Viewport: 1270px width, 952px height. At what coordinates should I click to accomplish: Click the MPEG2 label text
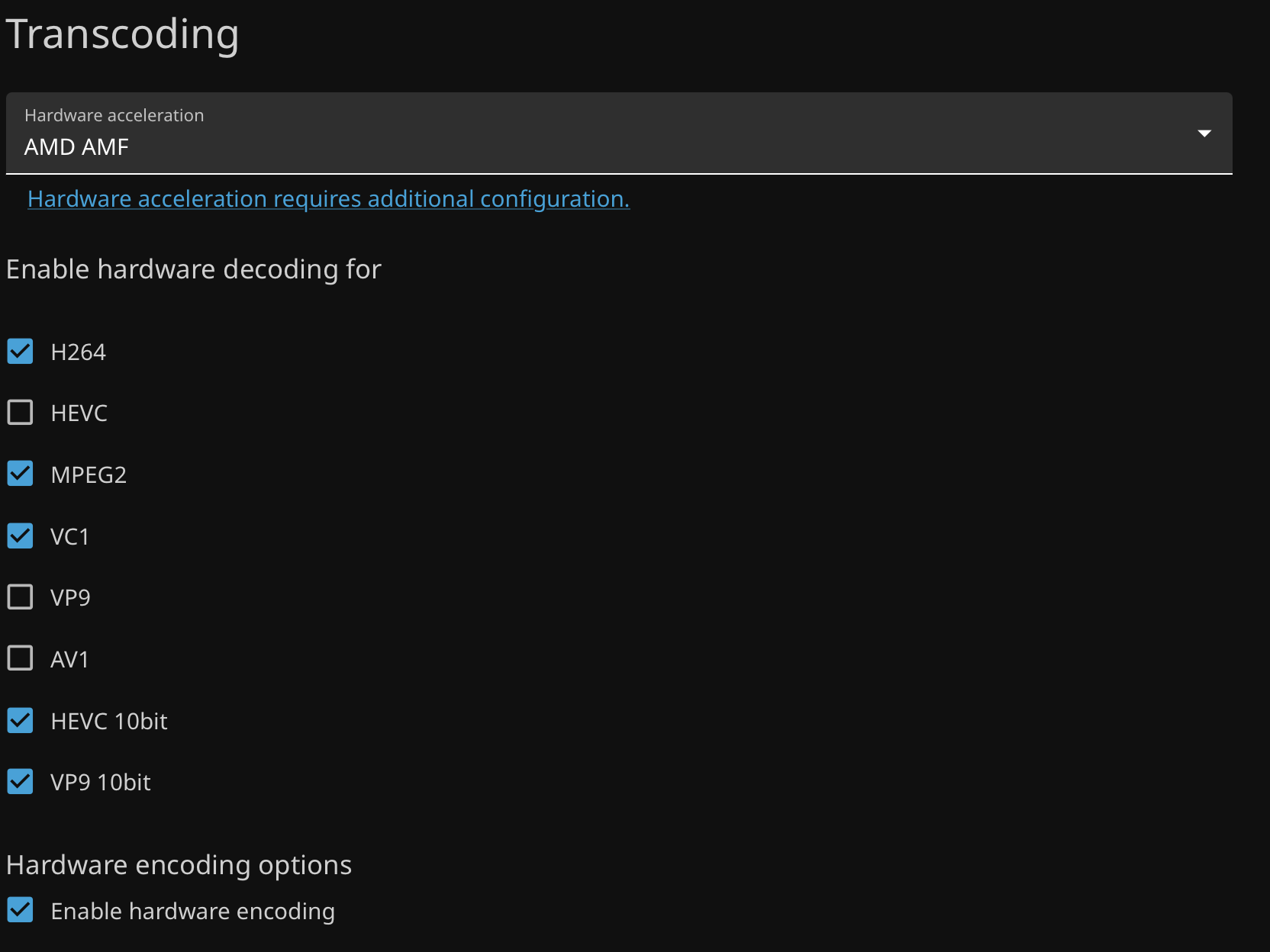tap(89, 475)
